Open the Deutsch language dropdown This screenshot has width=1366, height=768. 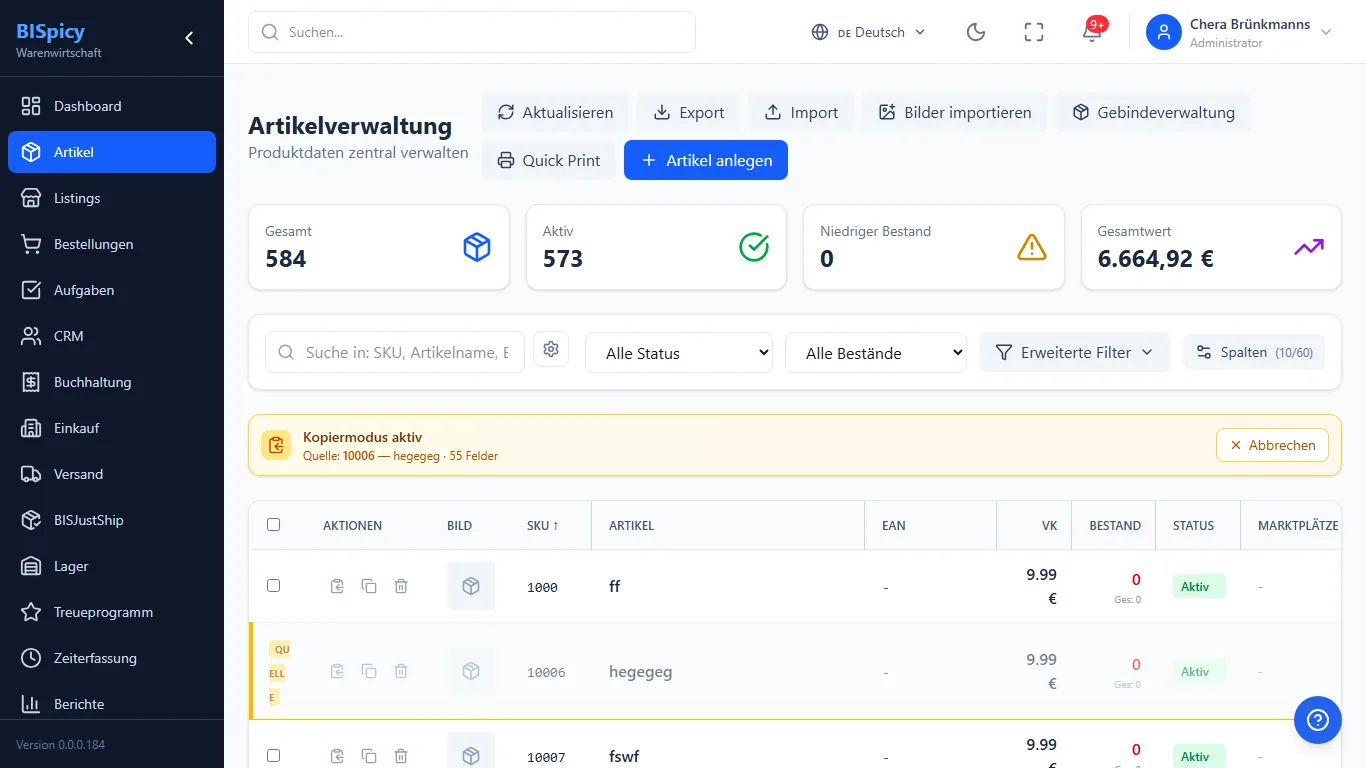(x=868, y=32)
